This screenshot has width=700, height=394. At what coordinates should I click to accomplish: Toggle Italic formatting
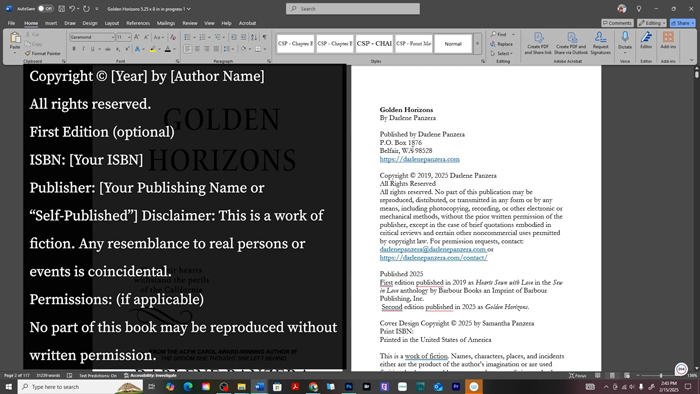click(83, 49)
